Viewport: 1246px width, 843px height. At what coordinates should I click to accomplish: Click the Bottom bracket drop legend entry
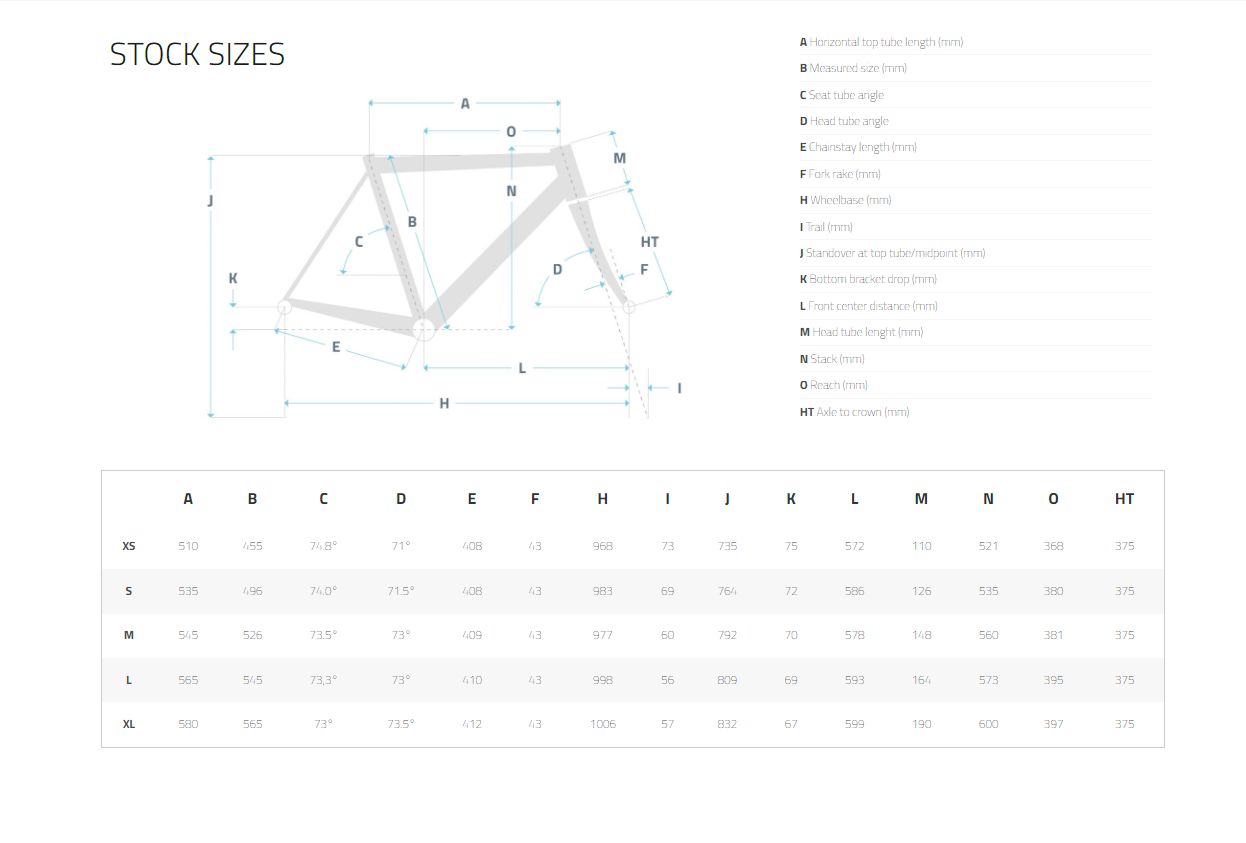click(868, 279)
